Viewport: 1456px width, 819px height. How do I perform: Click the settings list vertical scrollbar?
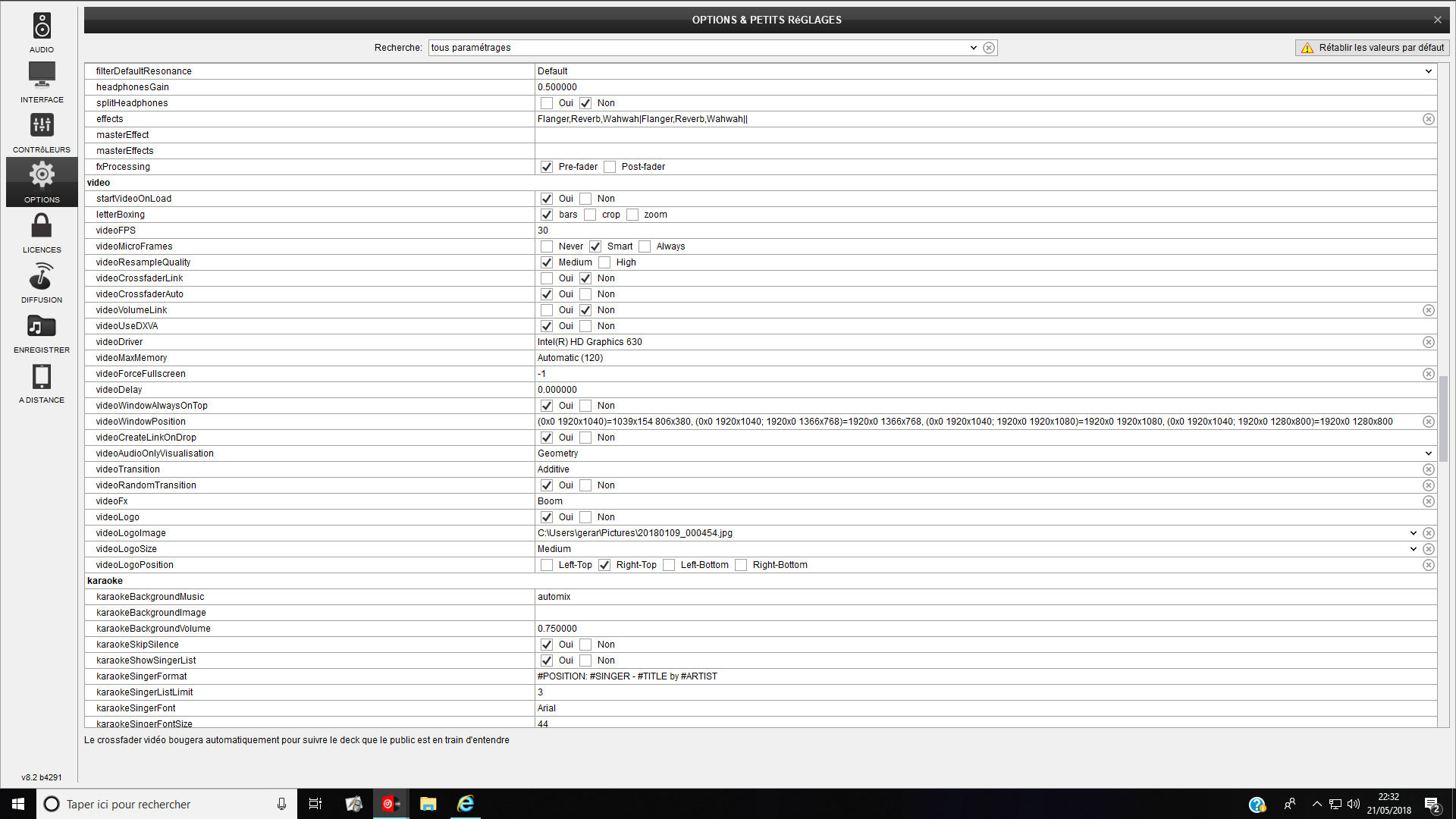(1443, 418)
